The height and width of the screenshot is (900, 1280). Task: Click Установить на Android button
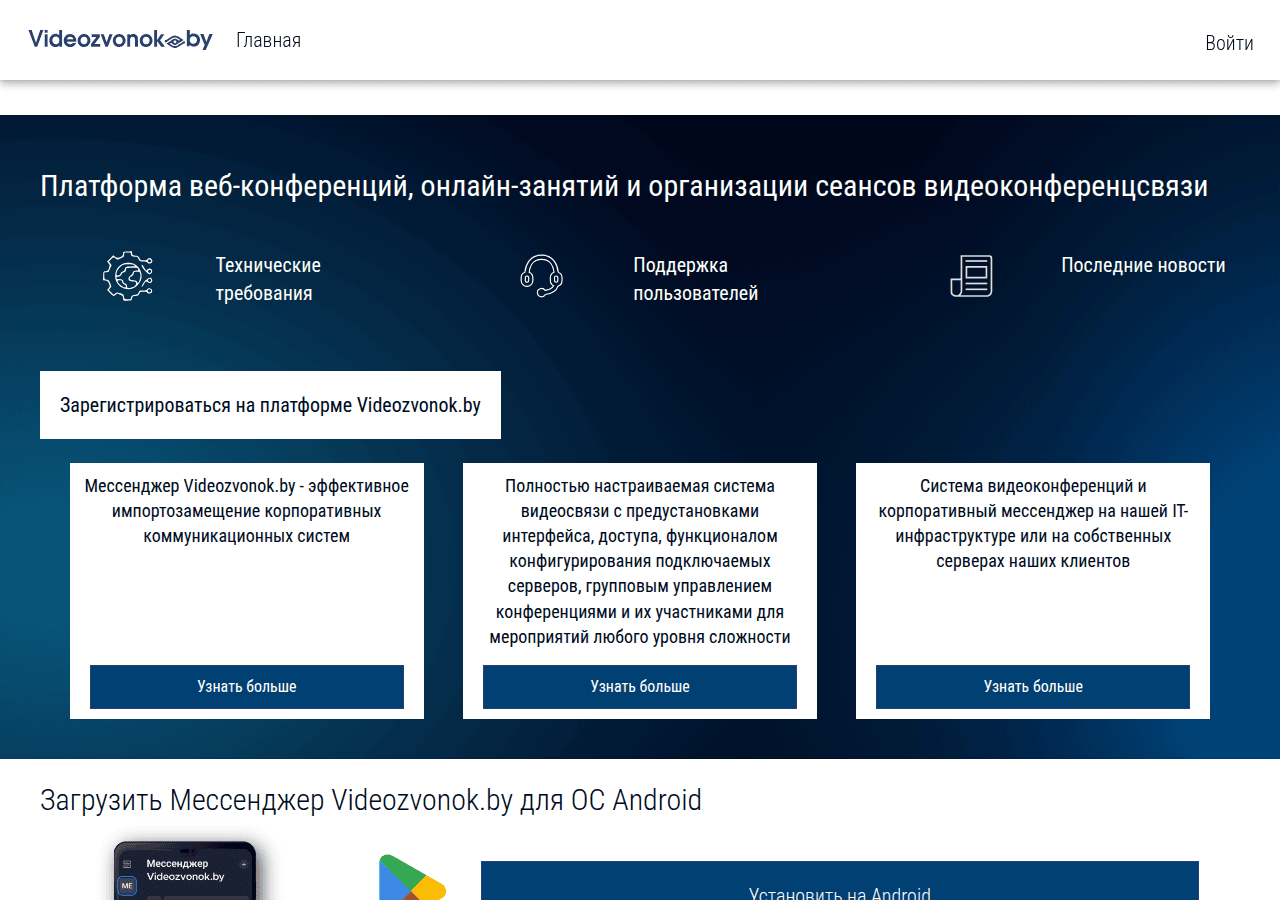click(840, 881)
